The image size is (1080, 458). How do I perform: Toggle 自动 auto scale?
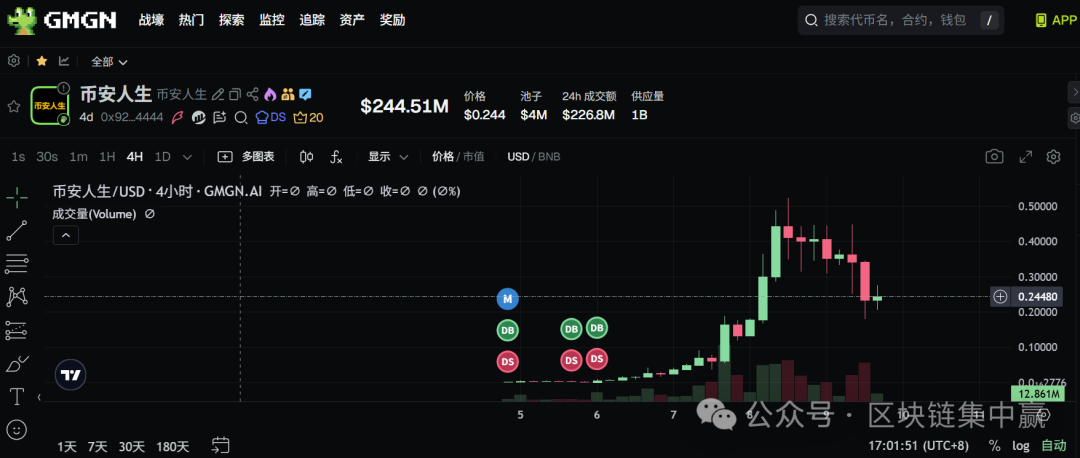coord(1053,445)
